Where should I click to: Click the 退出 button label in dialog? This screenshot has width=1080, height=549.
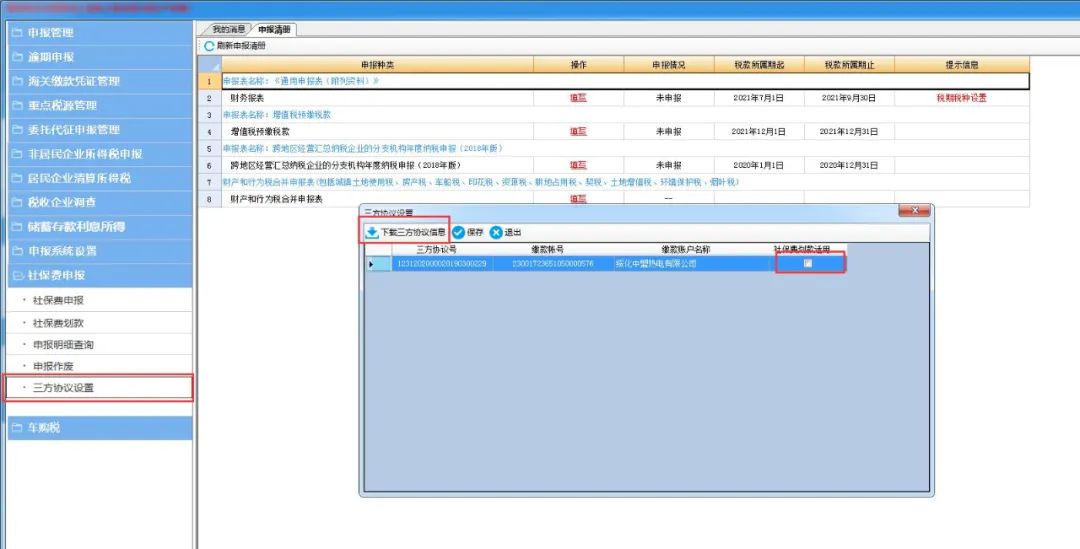pos(513,233)
